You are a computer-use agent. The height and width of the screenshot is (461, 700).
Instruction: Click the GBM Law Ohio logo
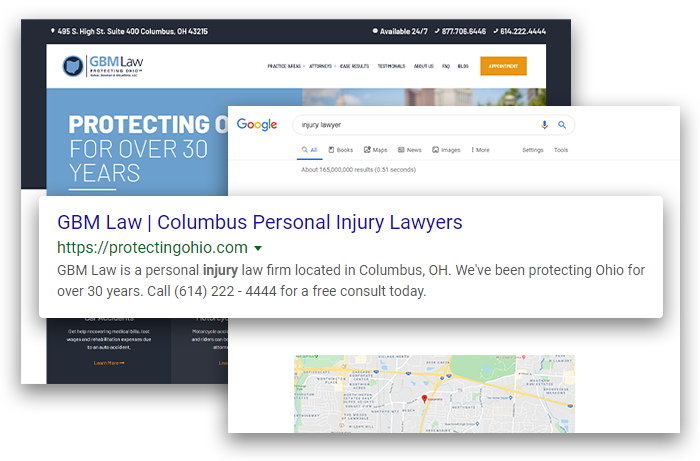103,66
